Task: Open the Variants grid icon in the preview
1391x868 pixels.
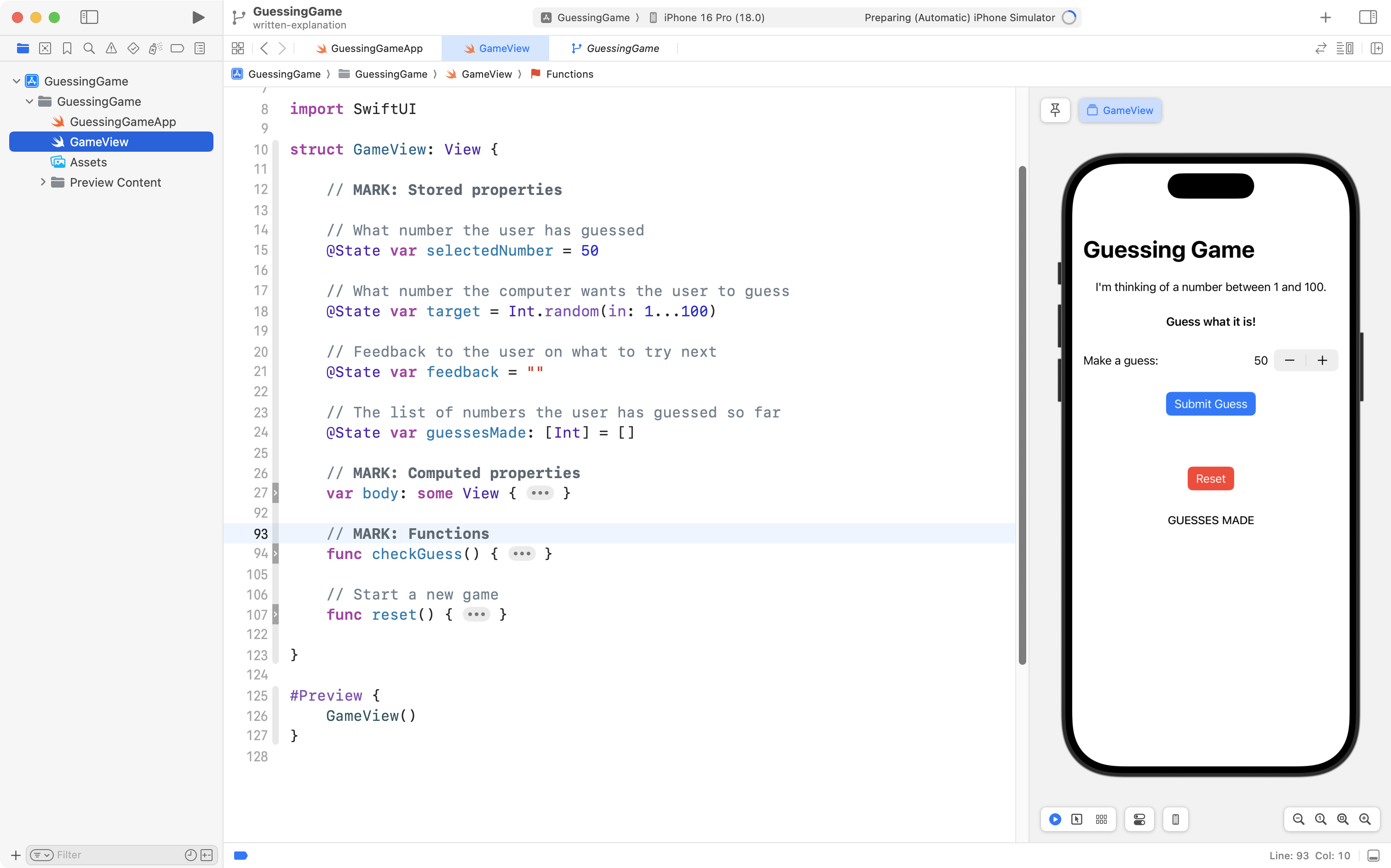Action: 1101,819
